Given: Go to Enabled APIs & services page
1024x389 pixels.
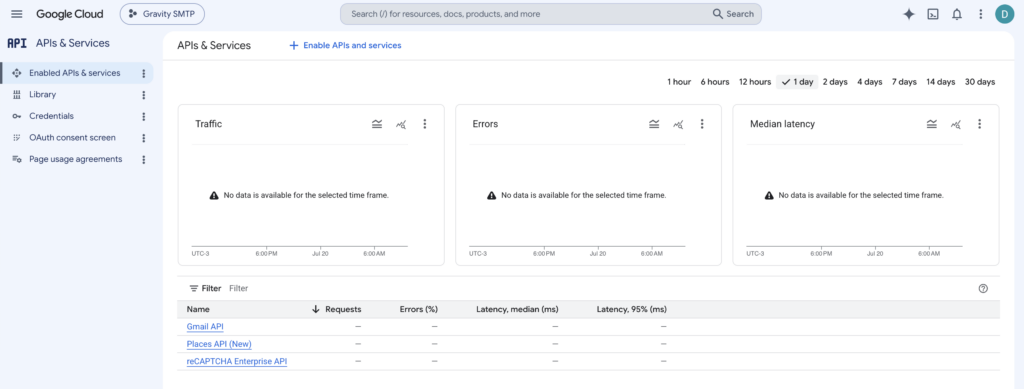Looking at the screenshot, I should [x=74, y=73].
